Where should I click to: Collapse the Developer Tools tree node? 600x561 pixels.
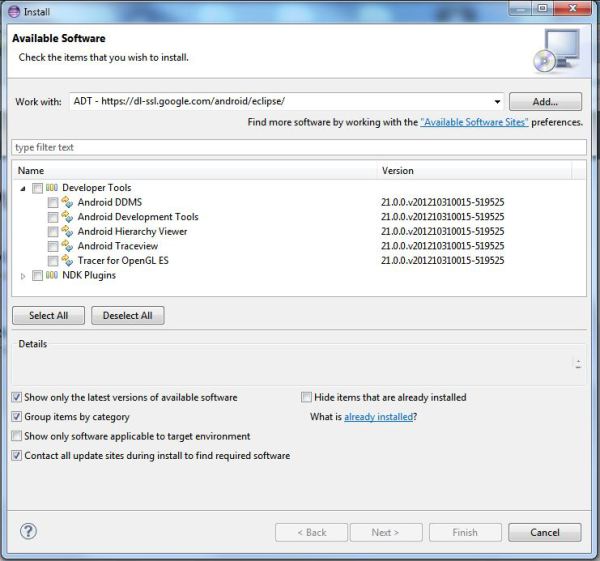click(23, 188)
